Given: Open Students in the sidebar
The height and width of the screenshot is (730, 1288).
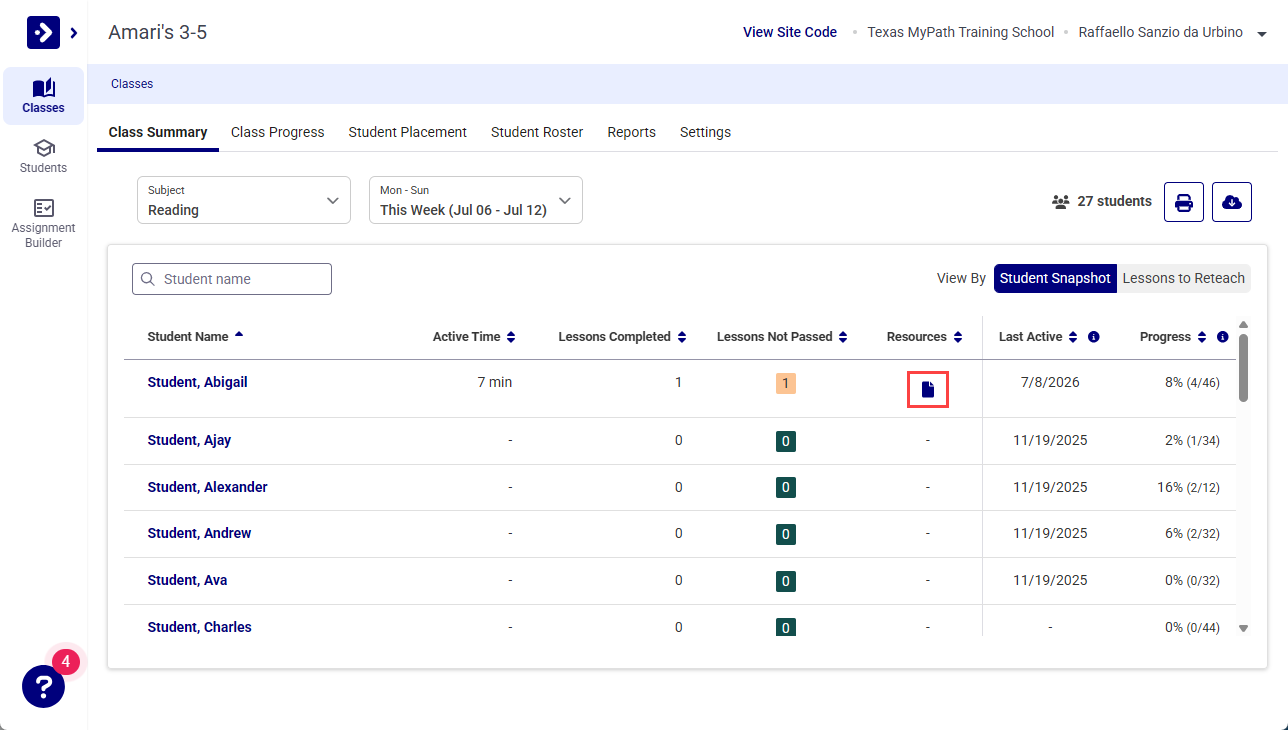Looking at the screenshot, I should point(43,156).
